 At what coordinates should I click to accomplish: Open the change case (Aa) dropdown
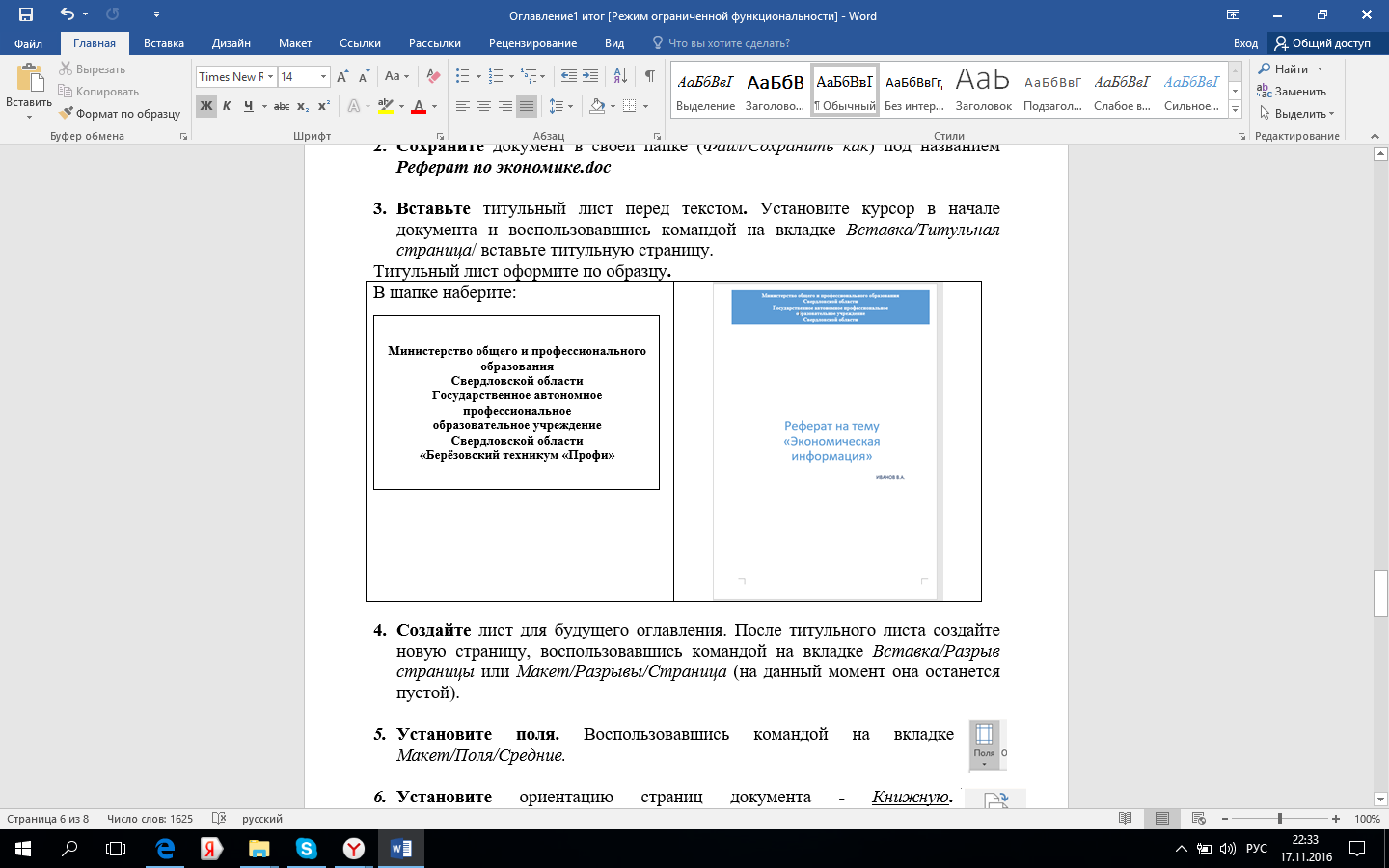pyautogui.click(x=396, y=76)
